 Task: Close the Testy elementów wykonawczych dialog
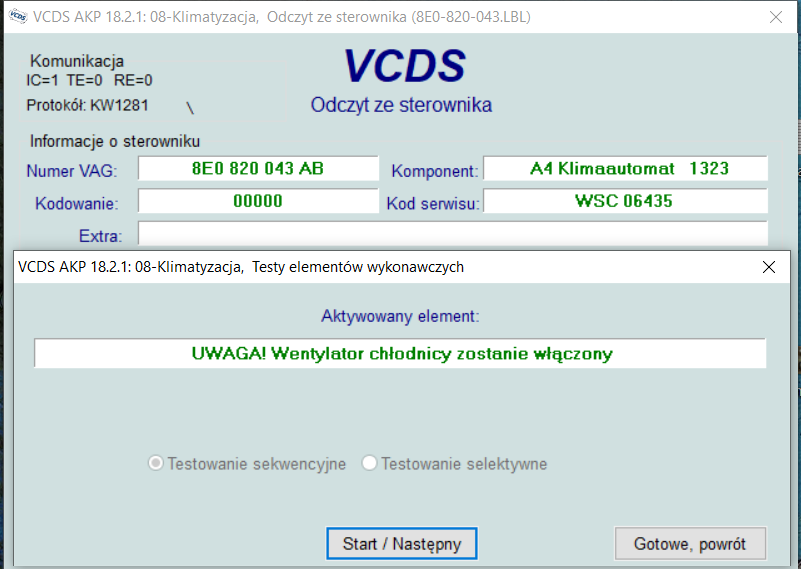pyautogui.click(x=769, y=267)
